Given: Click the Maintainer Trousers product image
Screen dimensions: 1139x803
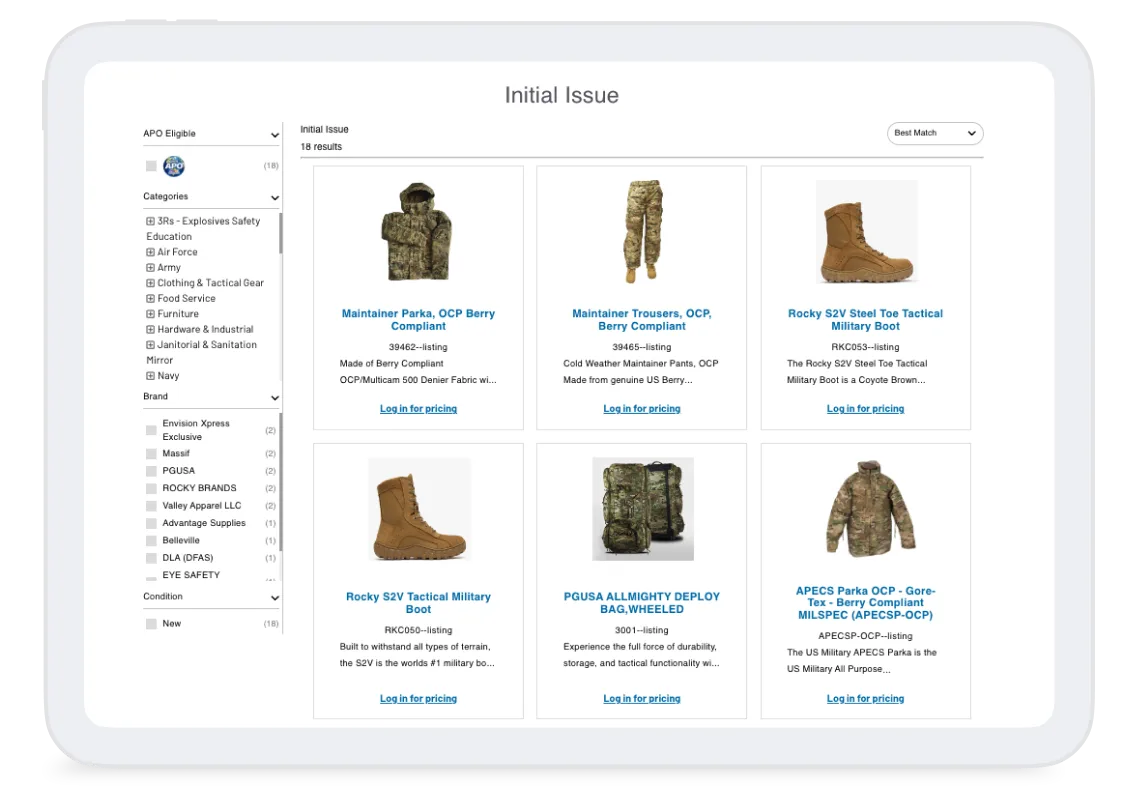Looking at the screenshot, I should (x=642, y=231).
